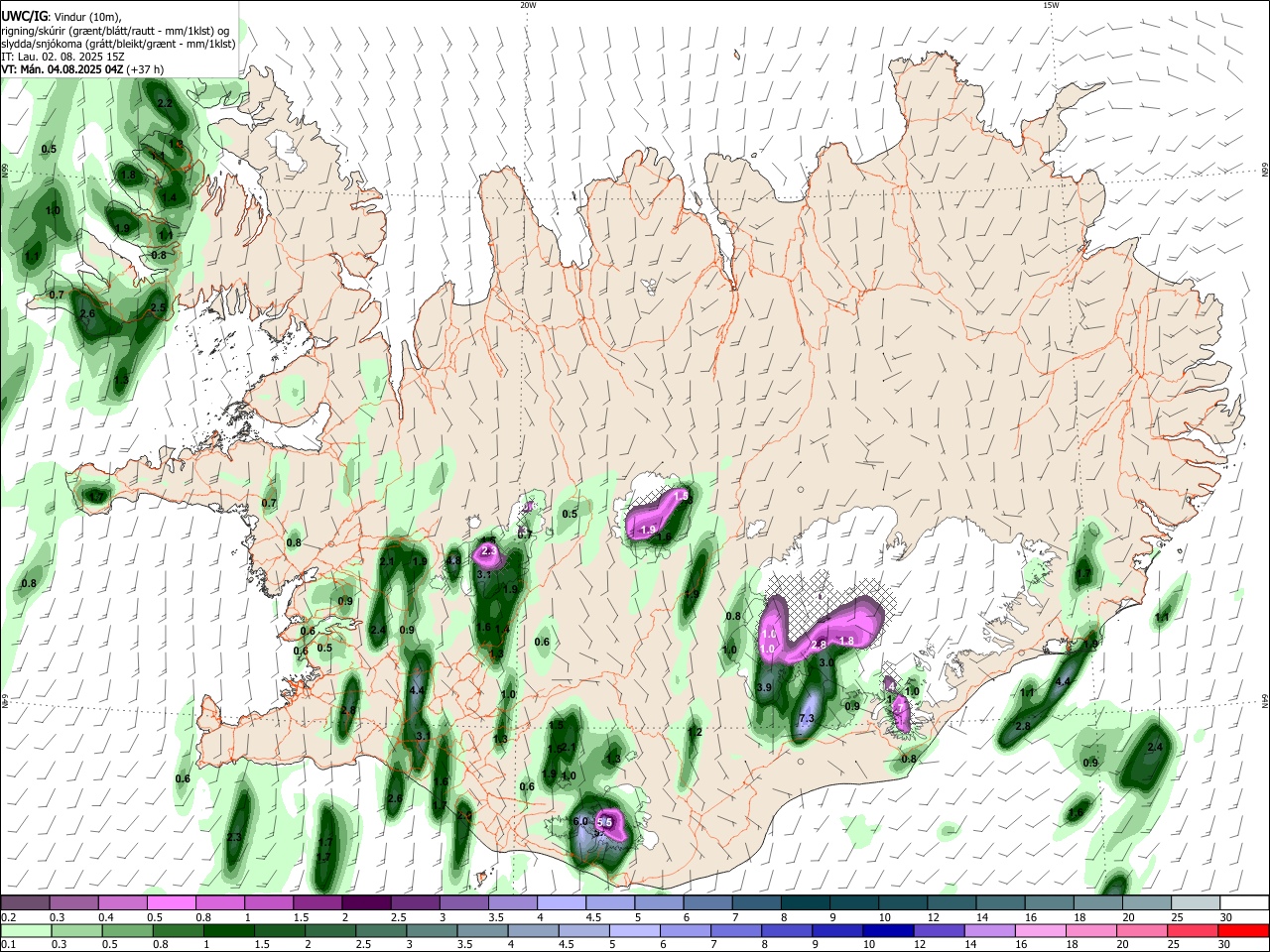Select the white 30 swatch ending the upper legend row
1270x952 pixels.
(x=1244, y=903)
